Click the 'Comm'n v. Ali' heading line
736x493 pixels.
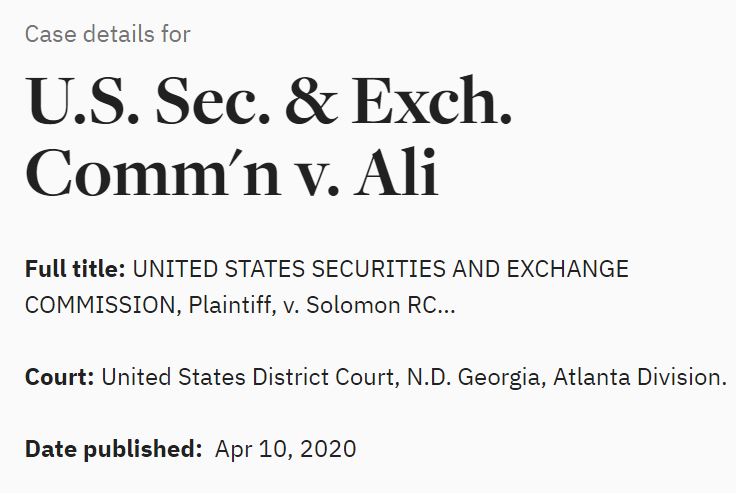[x=232, y=172]
